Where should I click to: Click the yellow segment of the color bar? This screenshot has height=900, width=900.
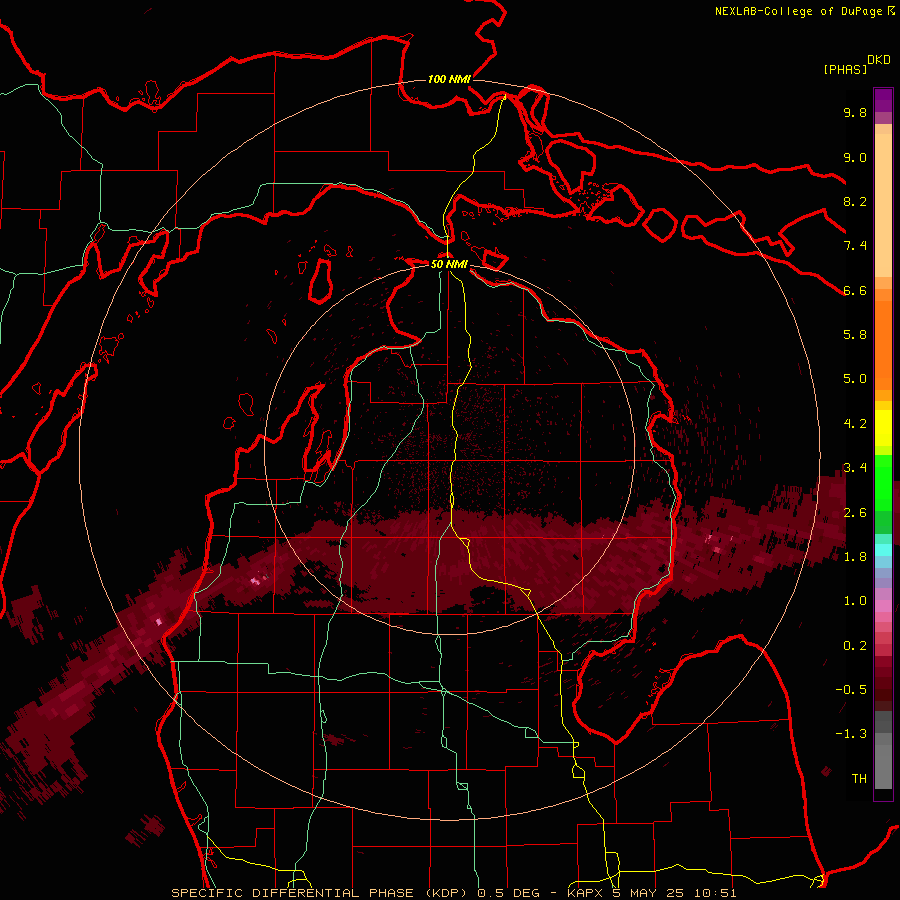click(883, 428)
